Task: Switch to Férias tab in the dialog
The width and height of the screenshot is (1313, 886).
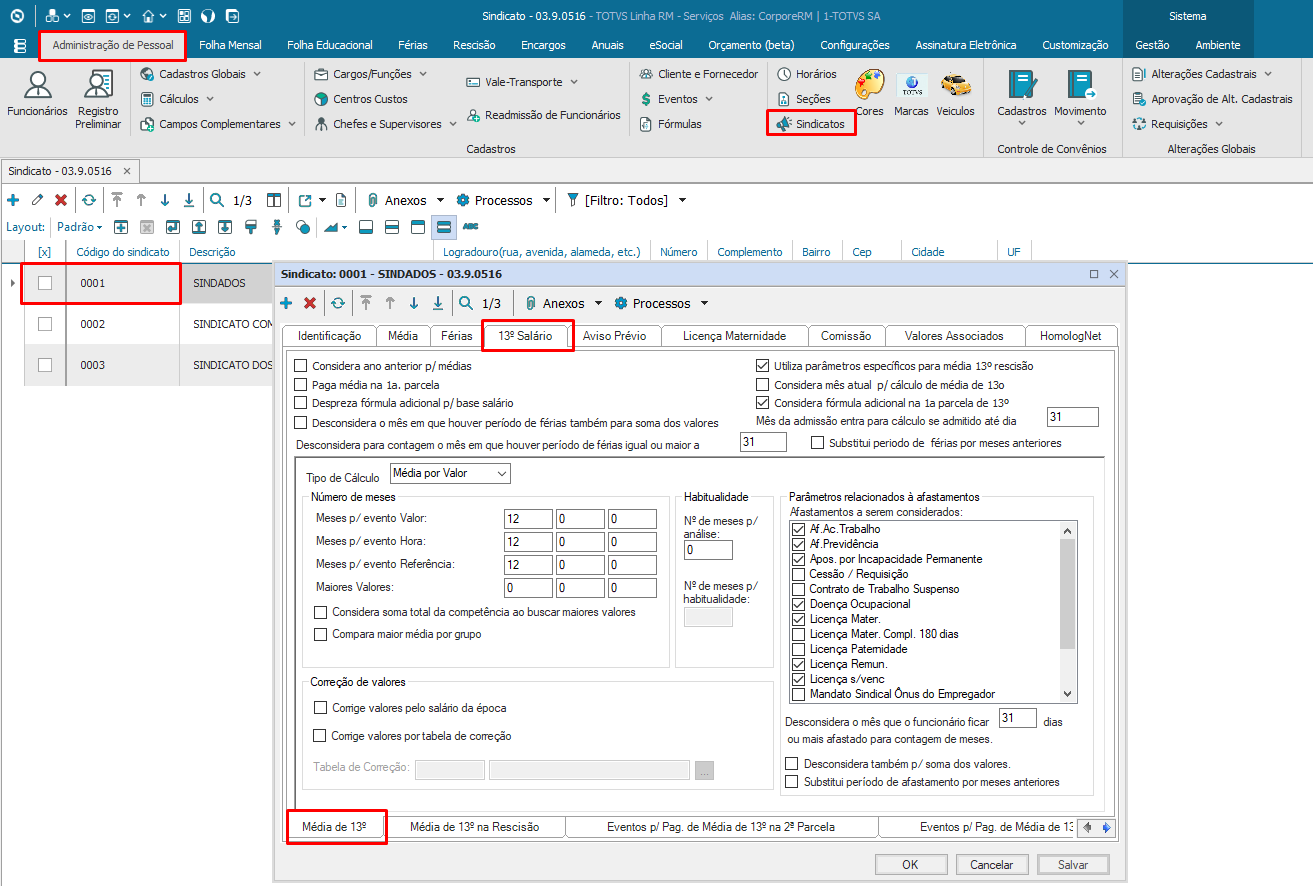Action: tap(456, 336)
